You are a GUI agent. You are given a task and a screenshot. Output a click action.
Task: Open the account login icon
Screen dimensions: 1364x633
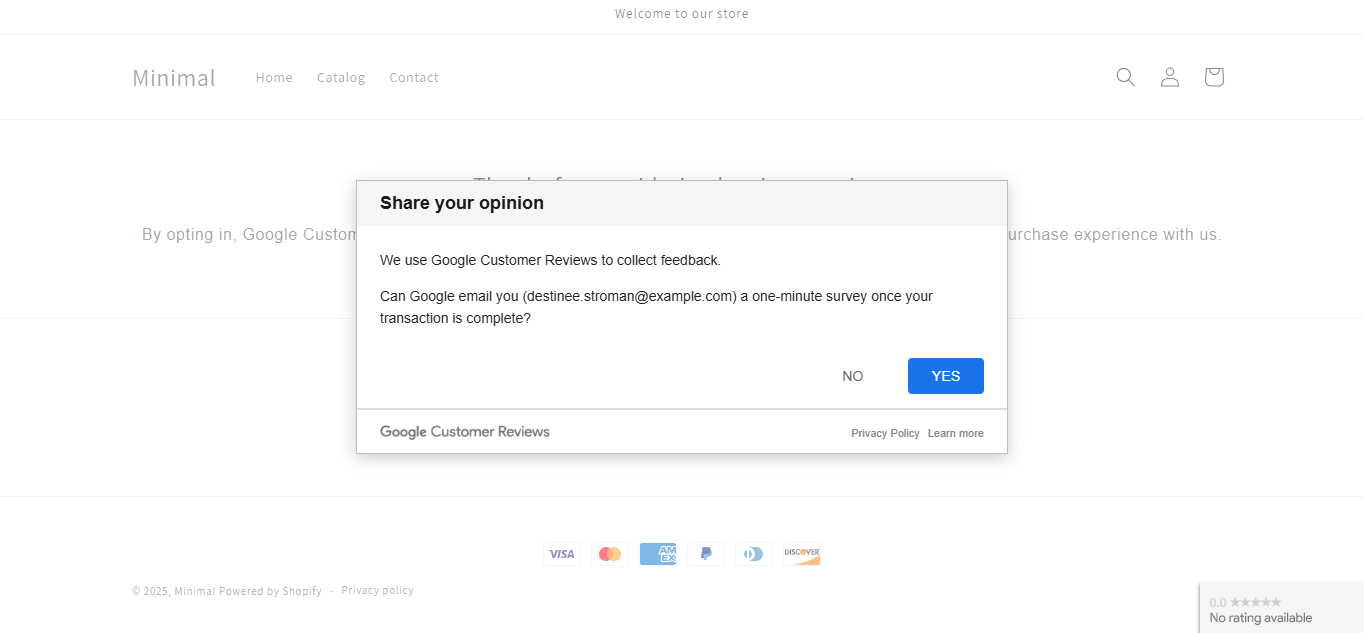1170,77
